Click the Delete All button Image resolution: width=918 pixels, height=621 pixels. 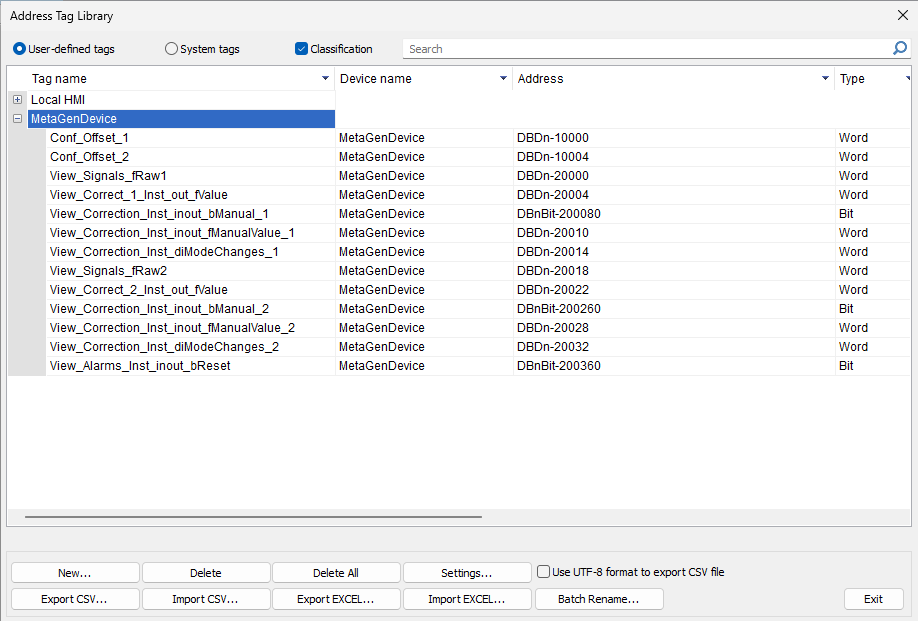336,573
